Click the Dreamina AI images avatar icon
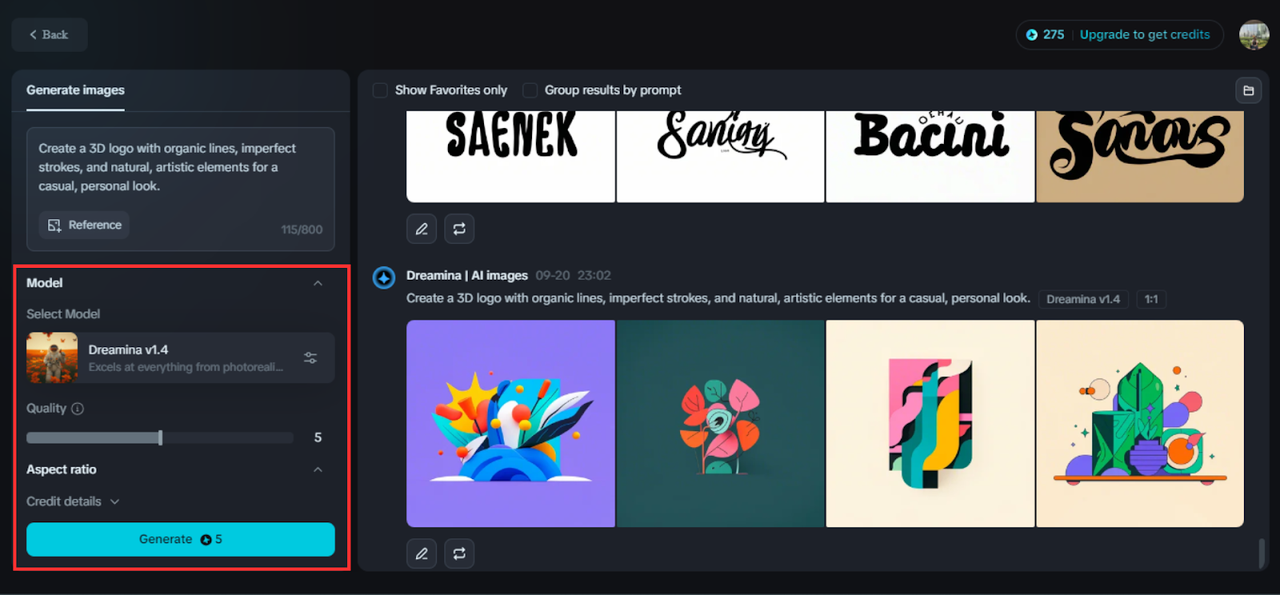The height and width of the screenshot is (595, 1280). coord(384,278)
